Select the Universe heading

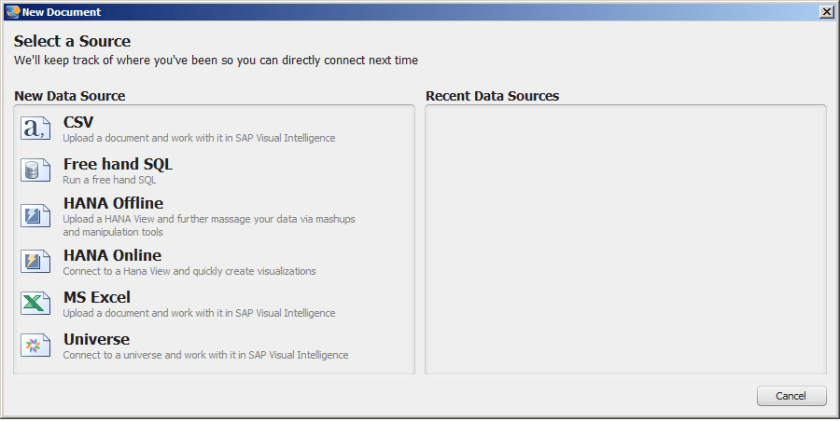96,339
